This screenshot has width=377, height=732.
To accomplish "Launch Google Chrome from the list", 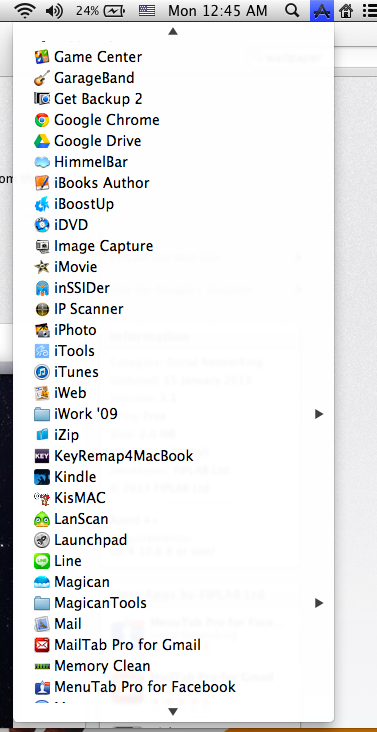I will 173,120.
